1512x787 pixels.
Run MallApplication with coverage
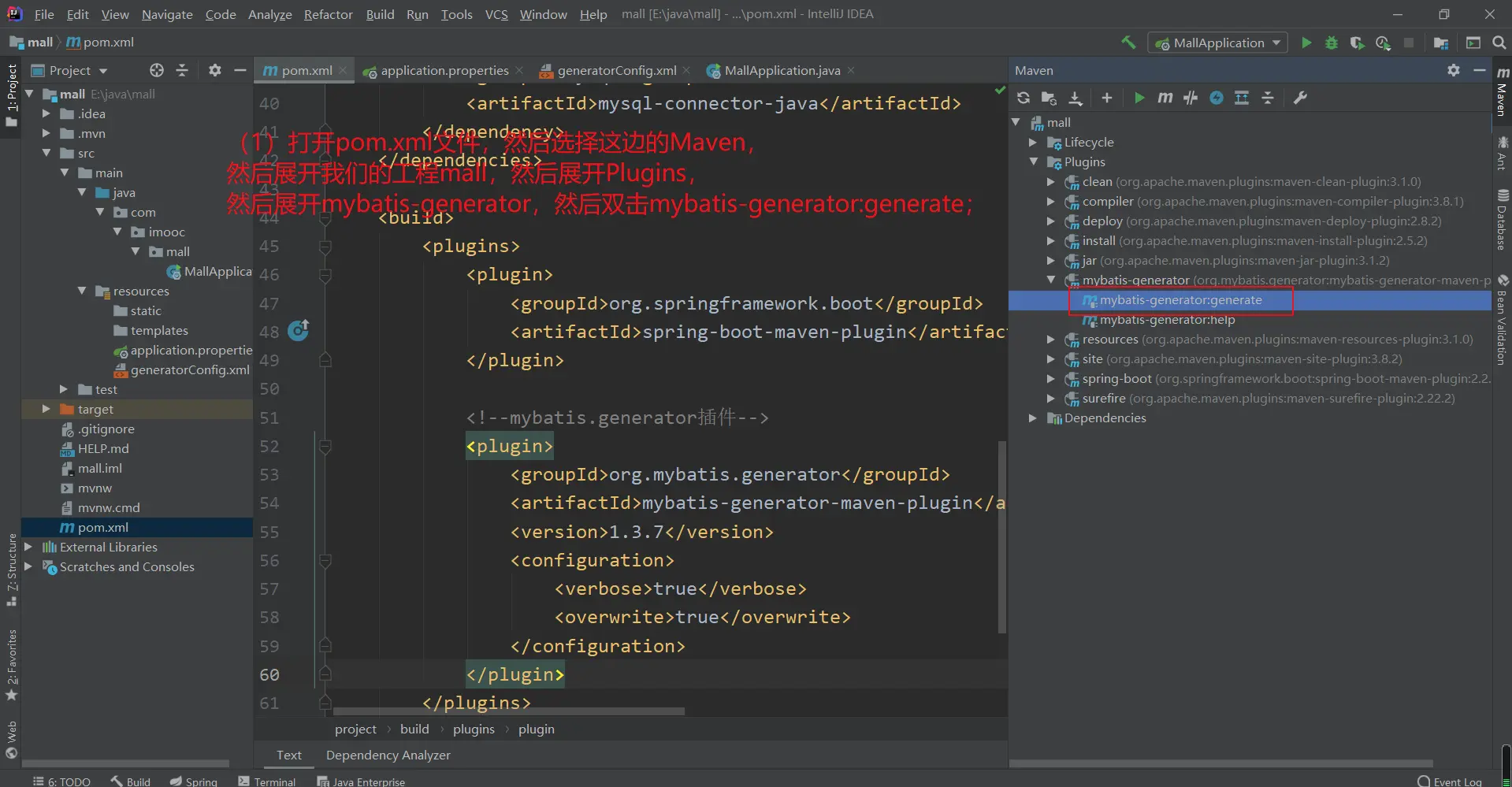[x=1357, y=43]
